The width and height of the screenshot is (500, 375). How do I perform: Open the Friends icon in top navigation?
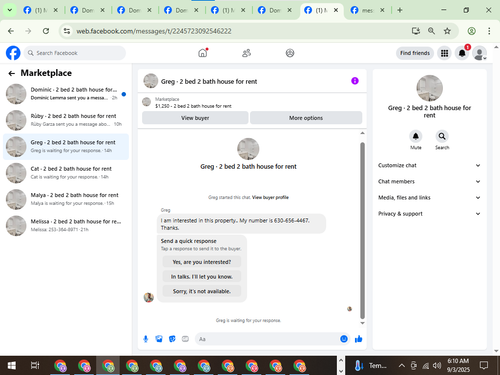click(x=246, y=53)
